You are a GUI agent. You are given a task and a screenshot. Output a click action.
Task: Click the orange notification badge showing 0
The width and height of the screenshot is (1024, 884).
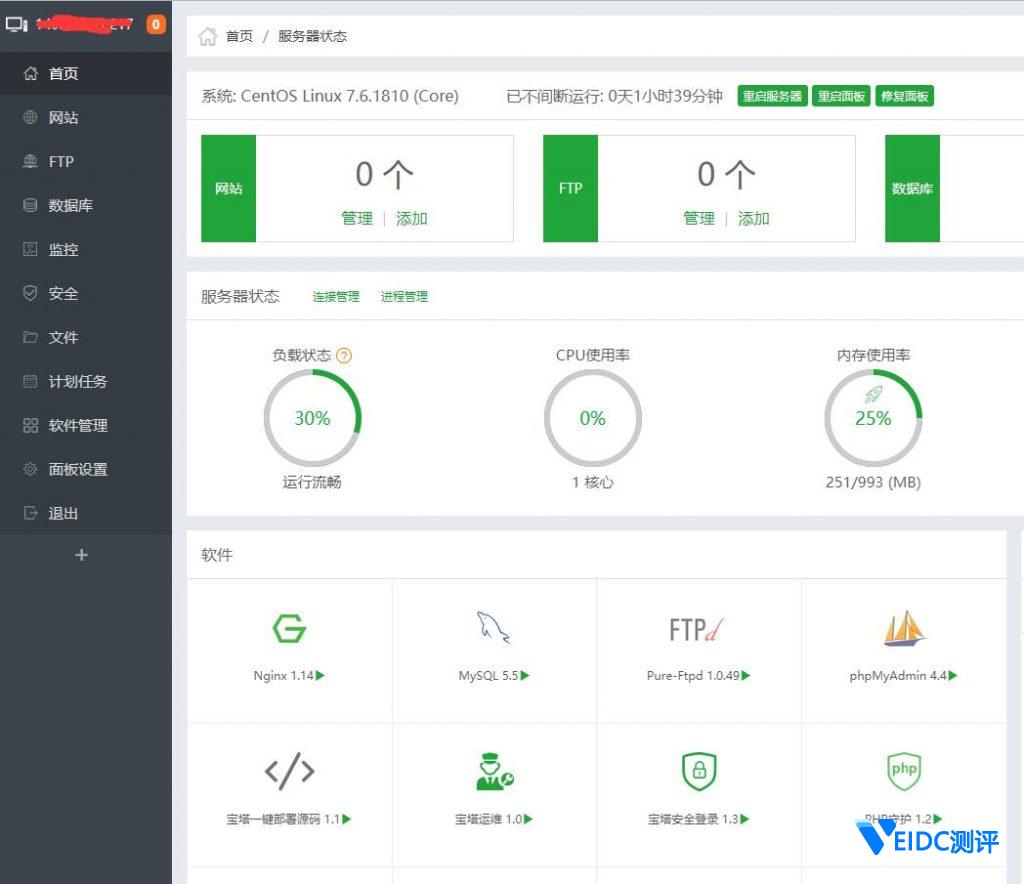coord(156,24)
